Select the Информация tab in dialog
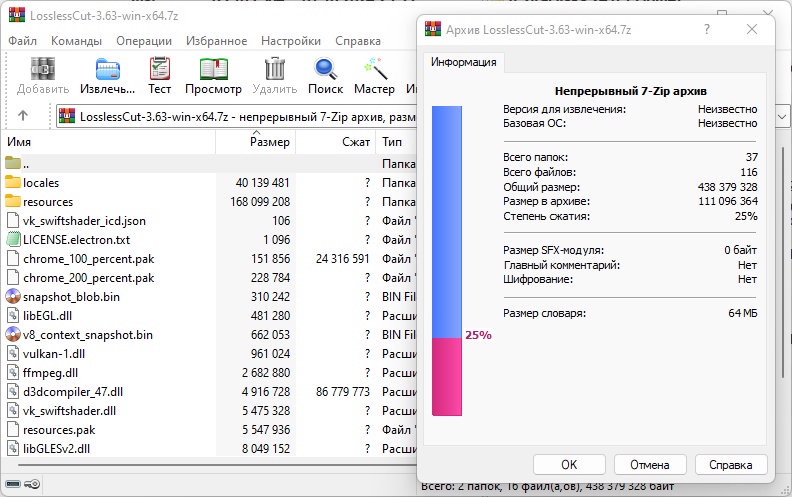The height and width of the screenshot is (497, 792). pyautogui.click(x=464, y=62)
